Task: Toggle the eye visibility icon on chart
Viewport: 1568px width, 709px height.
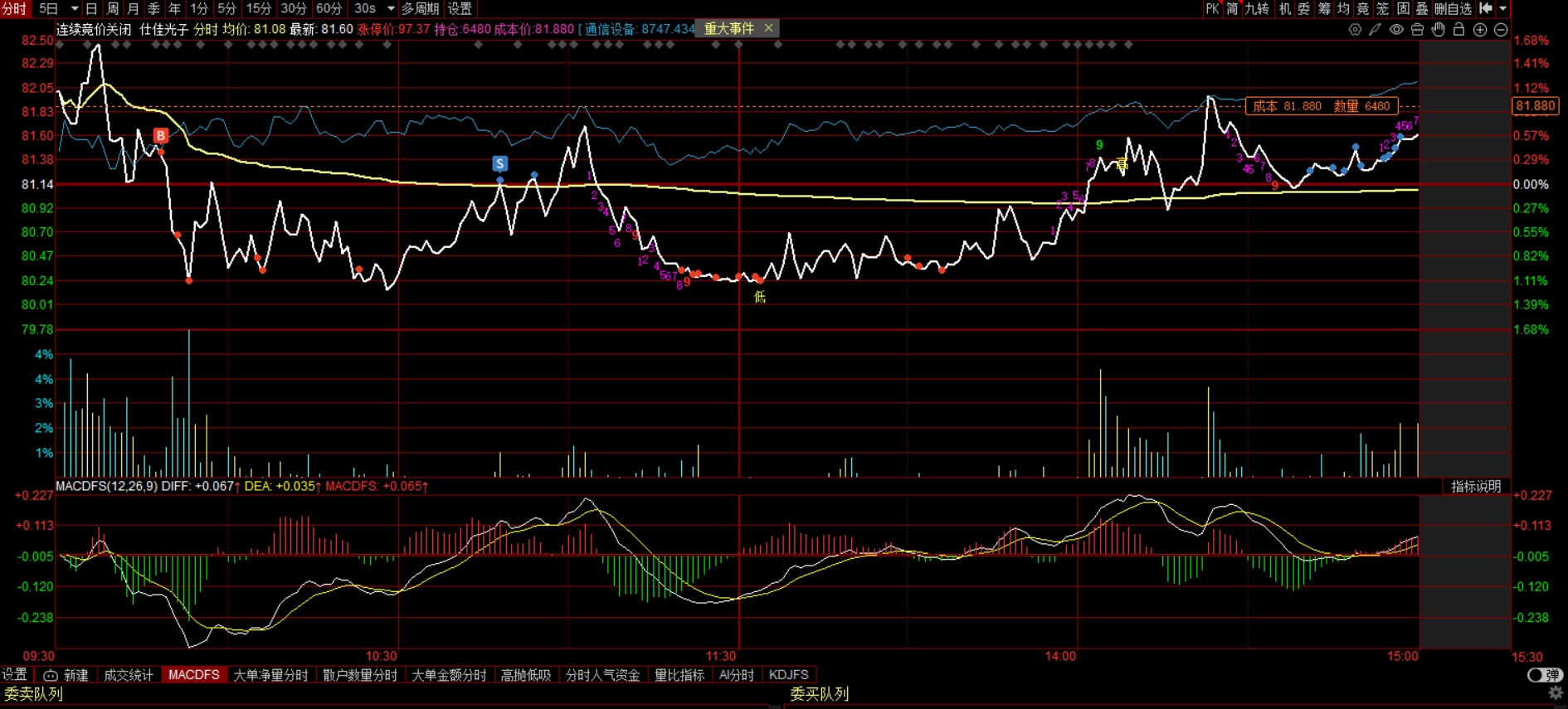Action: tap(1396, 29)
